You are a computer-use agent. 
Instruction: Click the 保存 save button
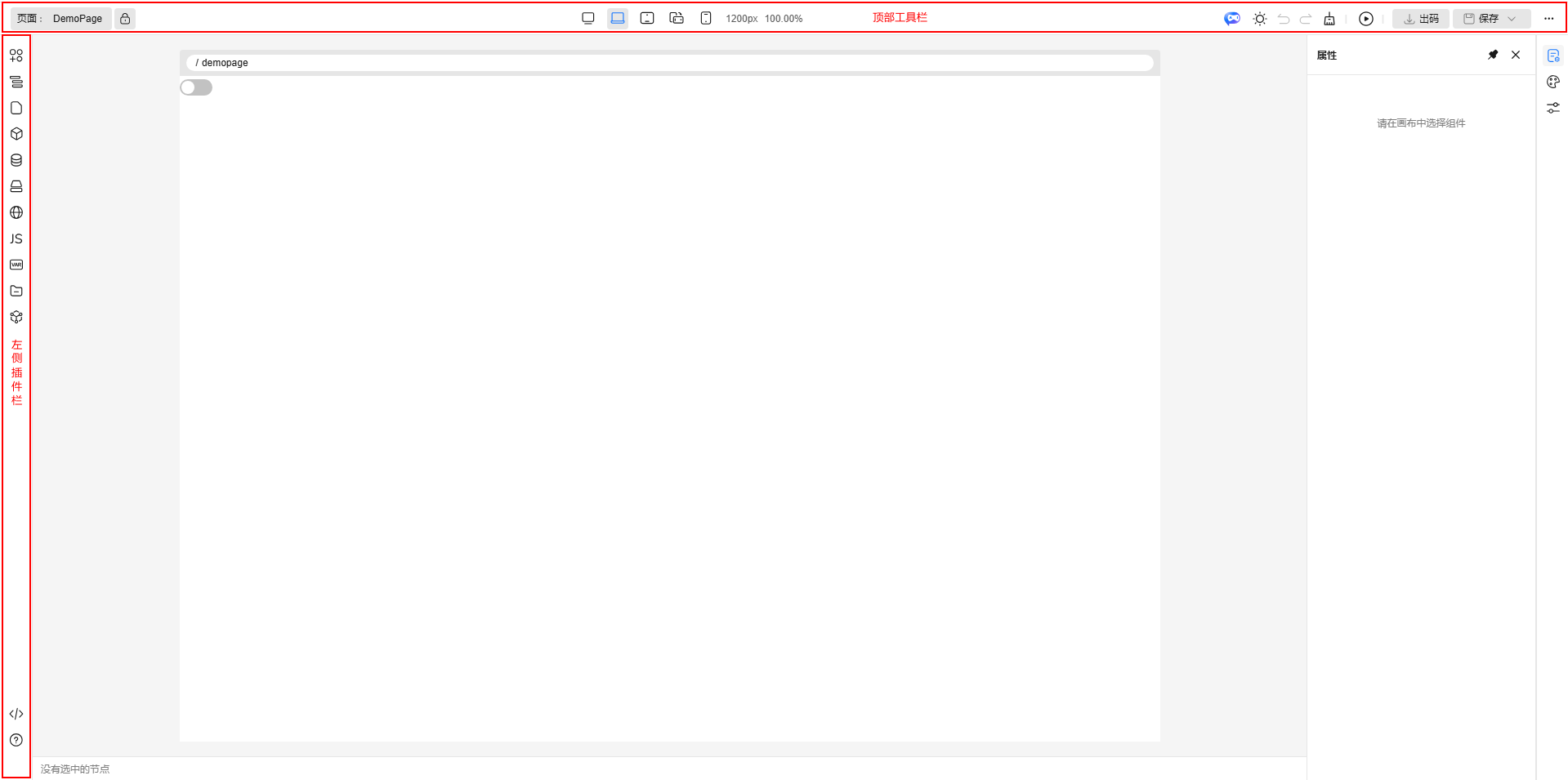[x=1481, y=19]
